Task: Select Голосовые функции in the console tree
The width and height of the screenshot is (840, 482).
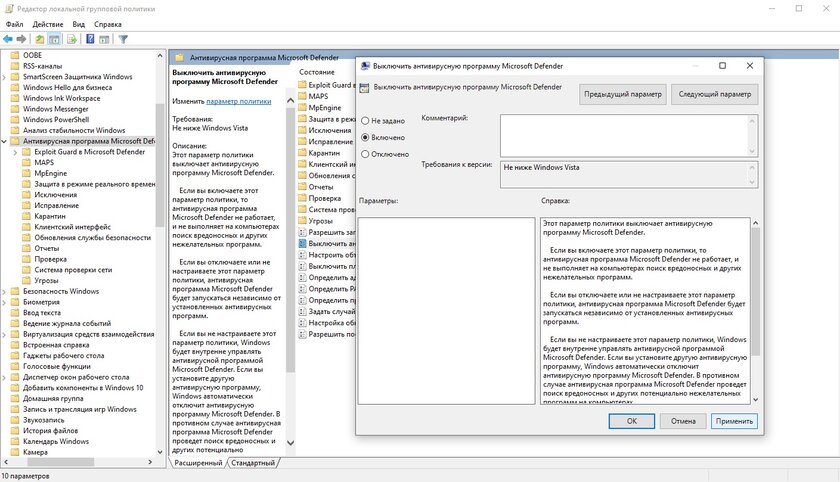Action: [57, 366]
